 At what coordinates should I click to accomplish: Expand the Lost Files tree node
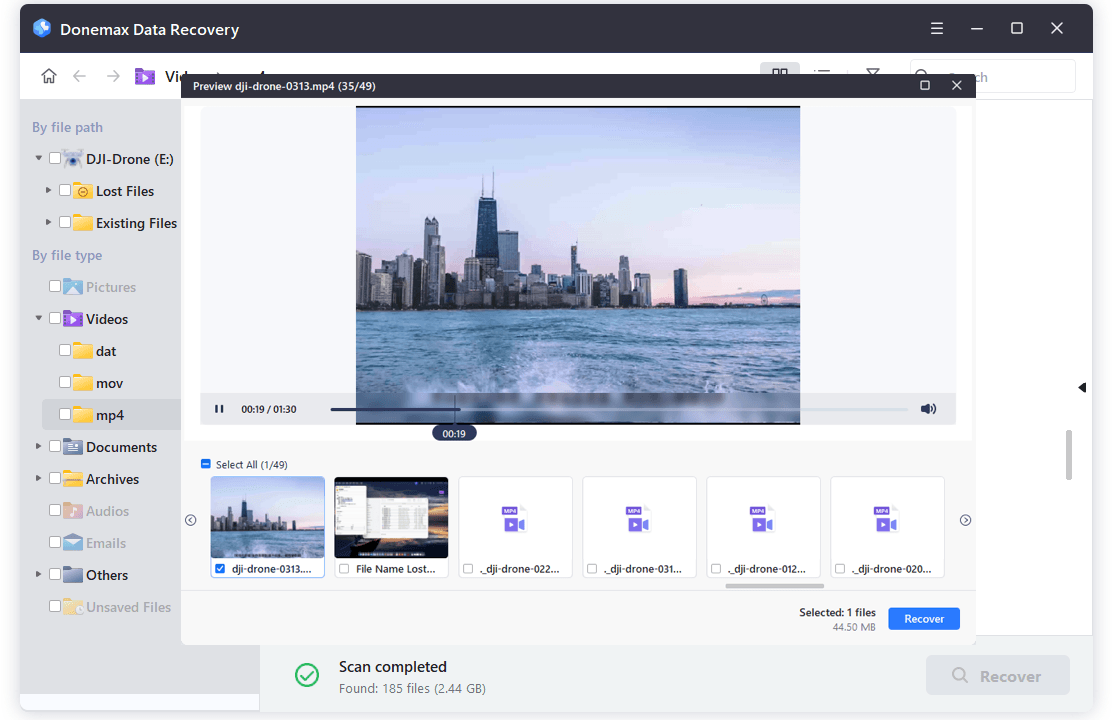[47, 190]
